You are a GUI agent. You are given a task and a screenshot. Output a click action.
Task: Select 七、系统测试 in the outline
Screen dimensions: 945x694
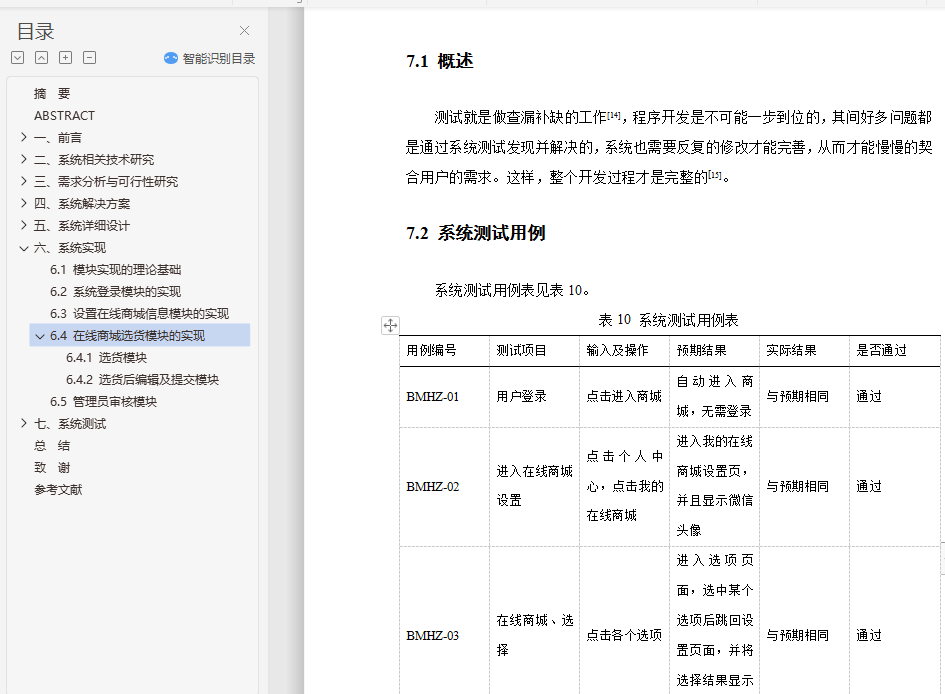tap(70, 424)
